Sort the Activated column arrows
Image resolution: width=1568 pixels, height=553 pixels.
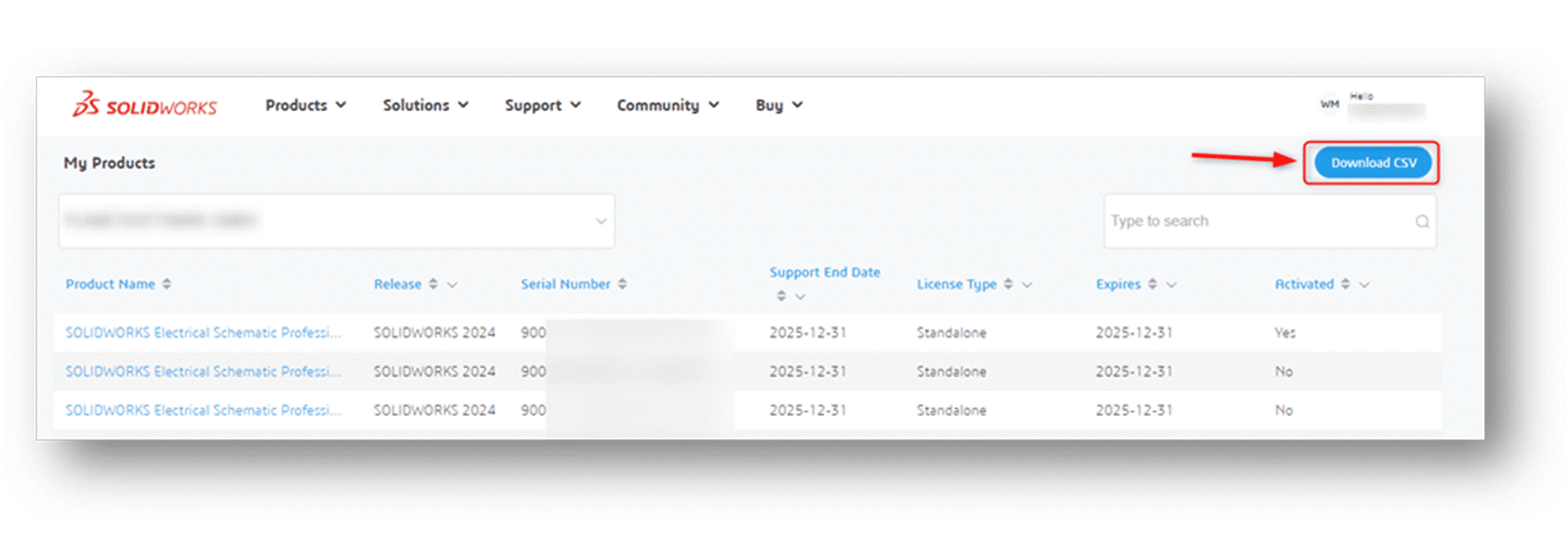pos(1345,283)
